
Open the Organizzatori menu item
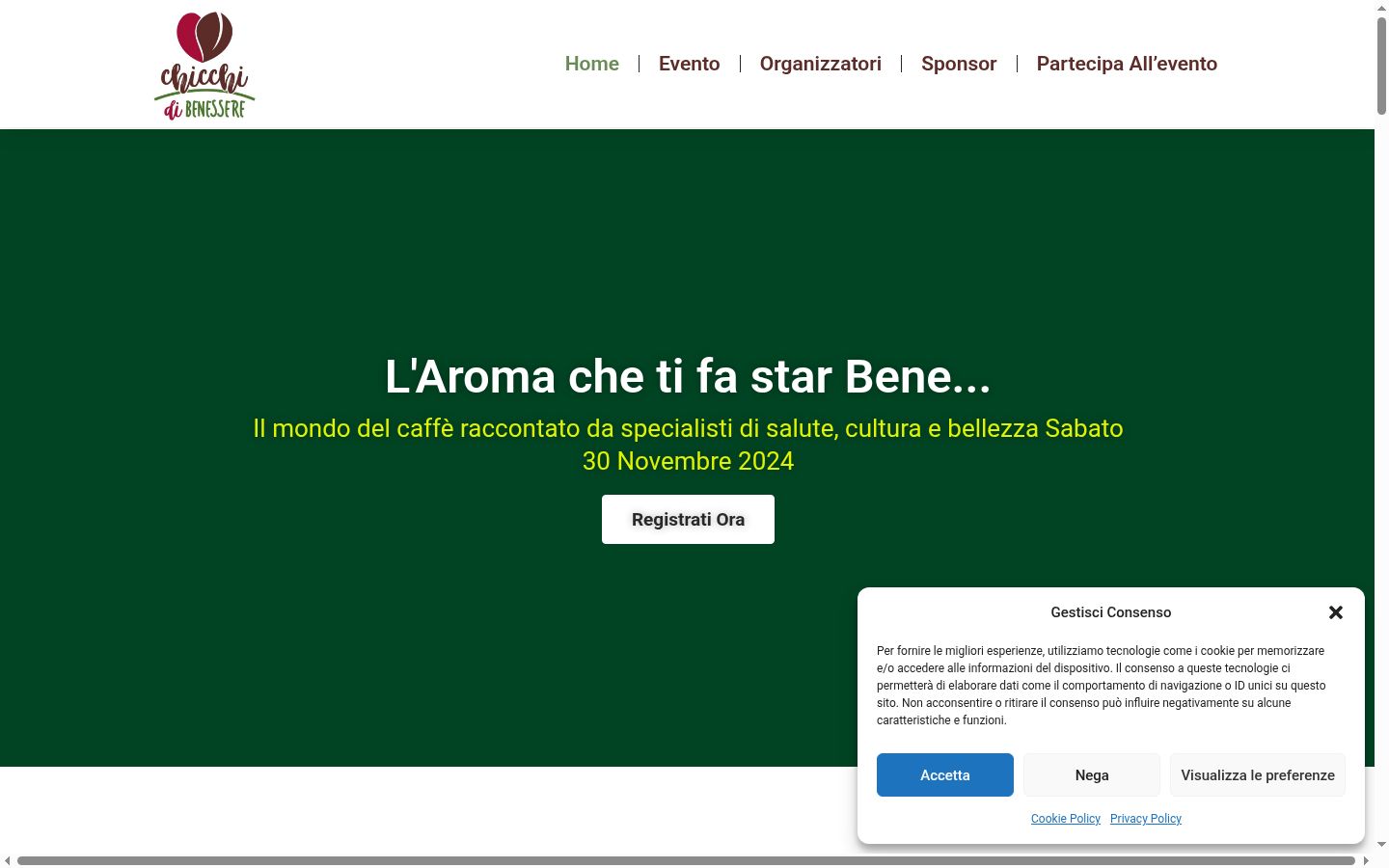(x=821, y=64)
